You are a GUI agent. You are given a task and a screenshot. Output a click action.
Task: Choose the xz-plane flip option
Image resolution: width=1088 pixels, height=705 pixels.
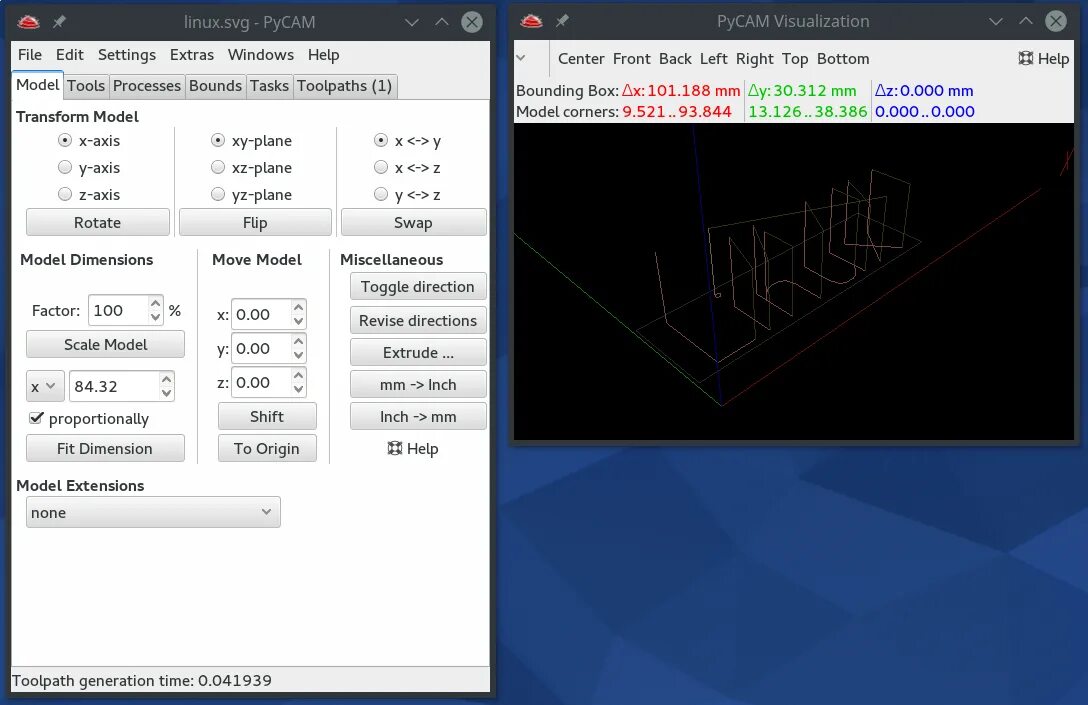[218, 167]
